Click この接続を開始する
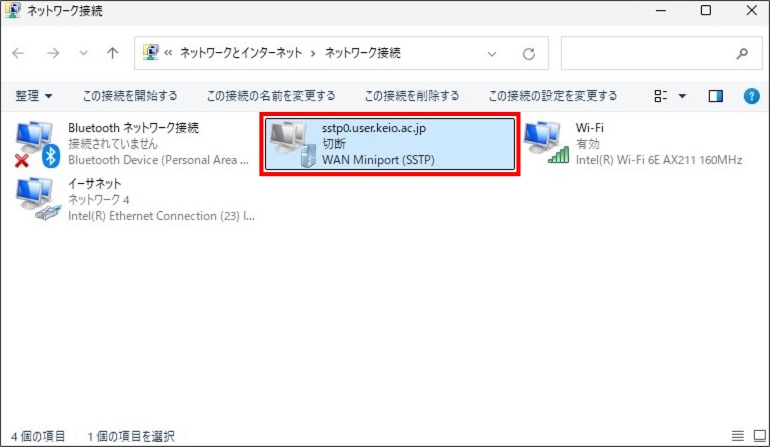This screenshot has height=447, width=770. pos(130,96)
